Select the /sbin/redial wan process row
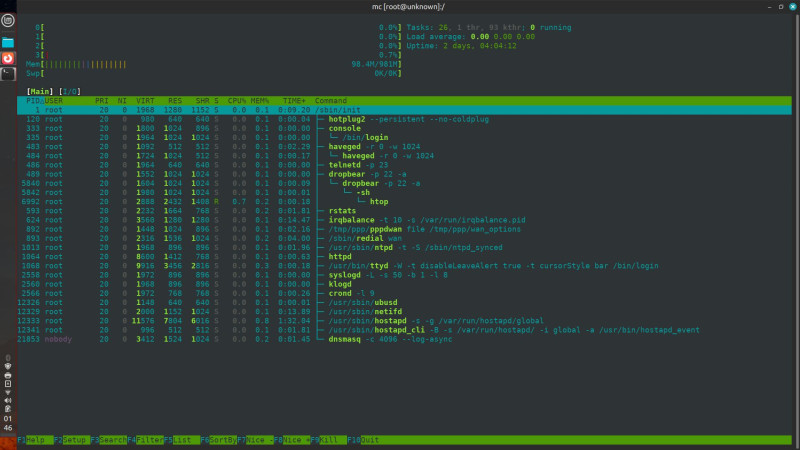800x450 pixels. coord(404,238)
